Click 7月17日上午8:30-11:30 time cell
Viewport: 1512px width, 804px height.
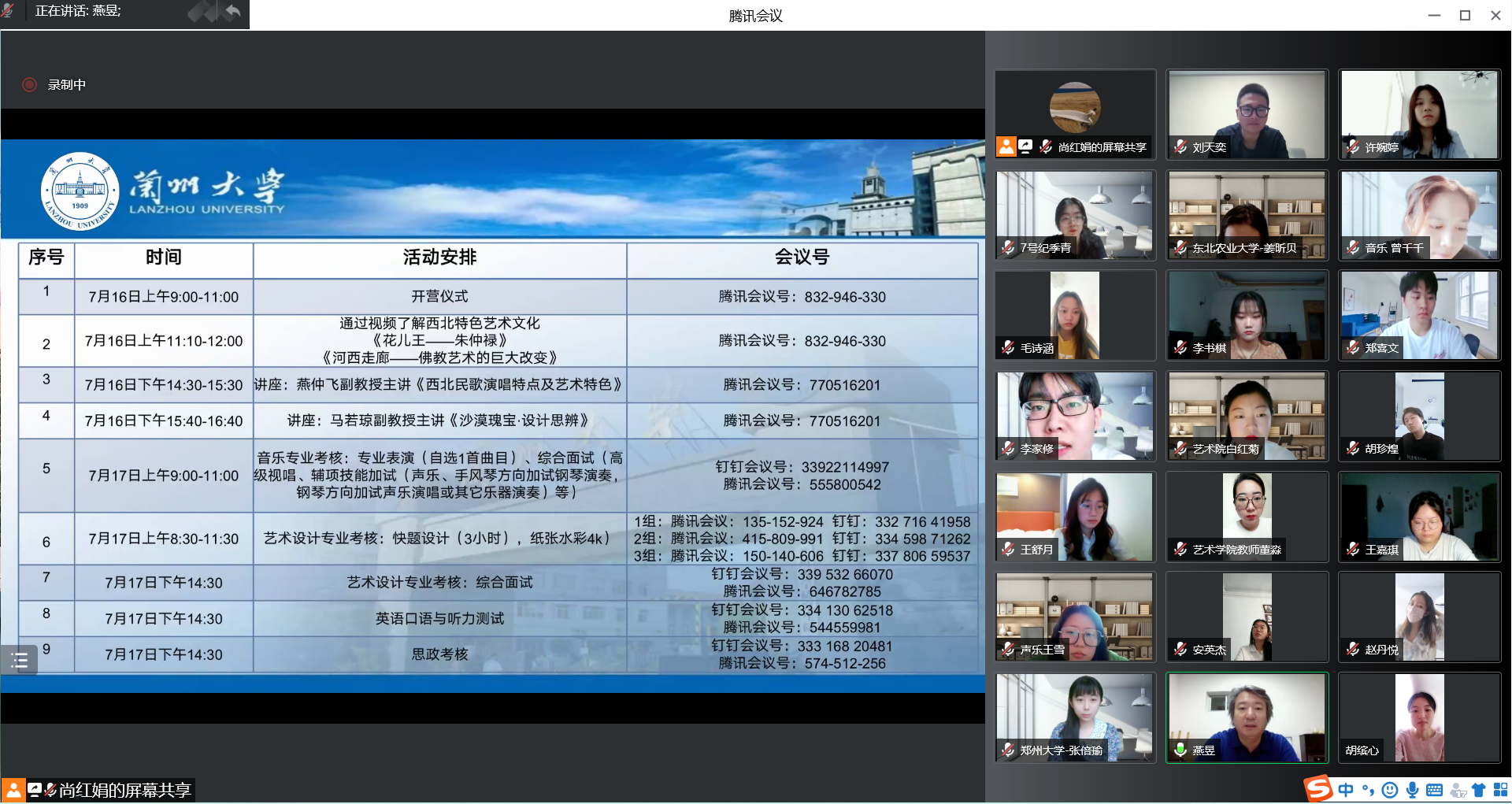click(164, 539)
